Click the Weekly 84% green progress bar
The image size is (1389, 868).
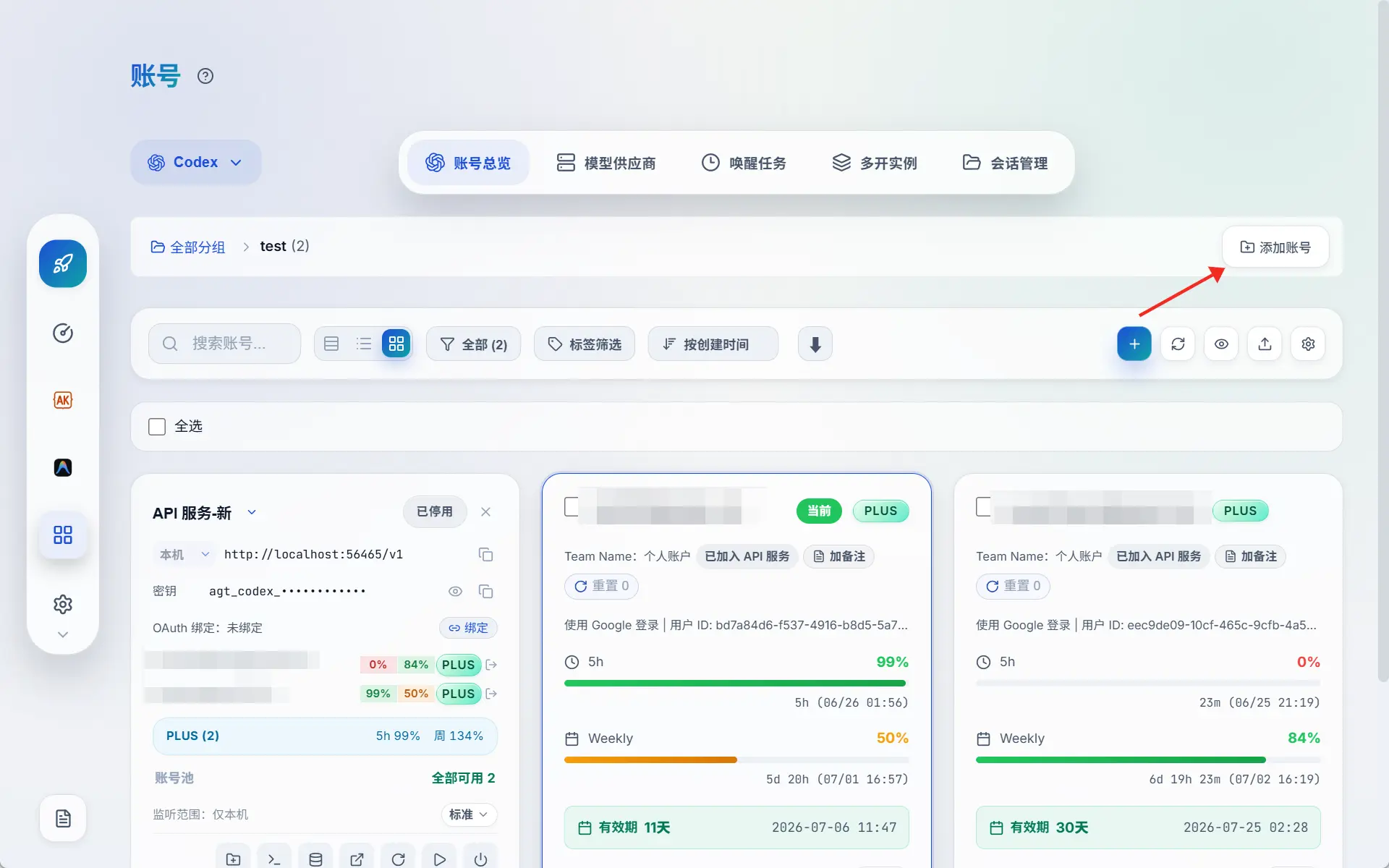tap(1148, 759)
